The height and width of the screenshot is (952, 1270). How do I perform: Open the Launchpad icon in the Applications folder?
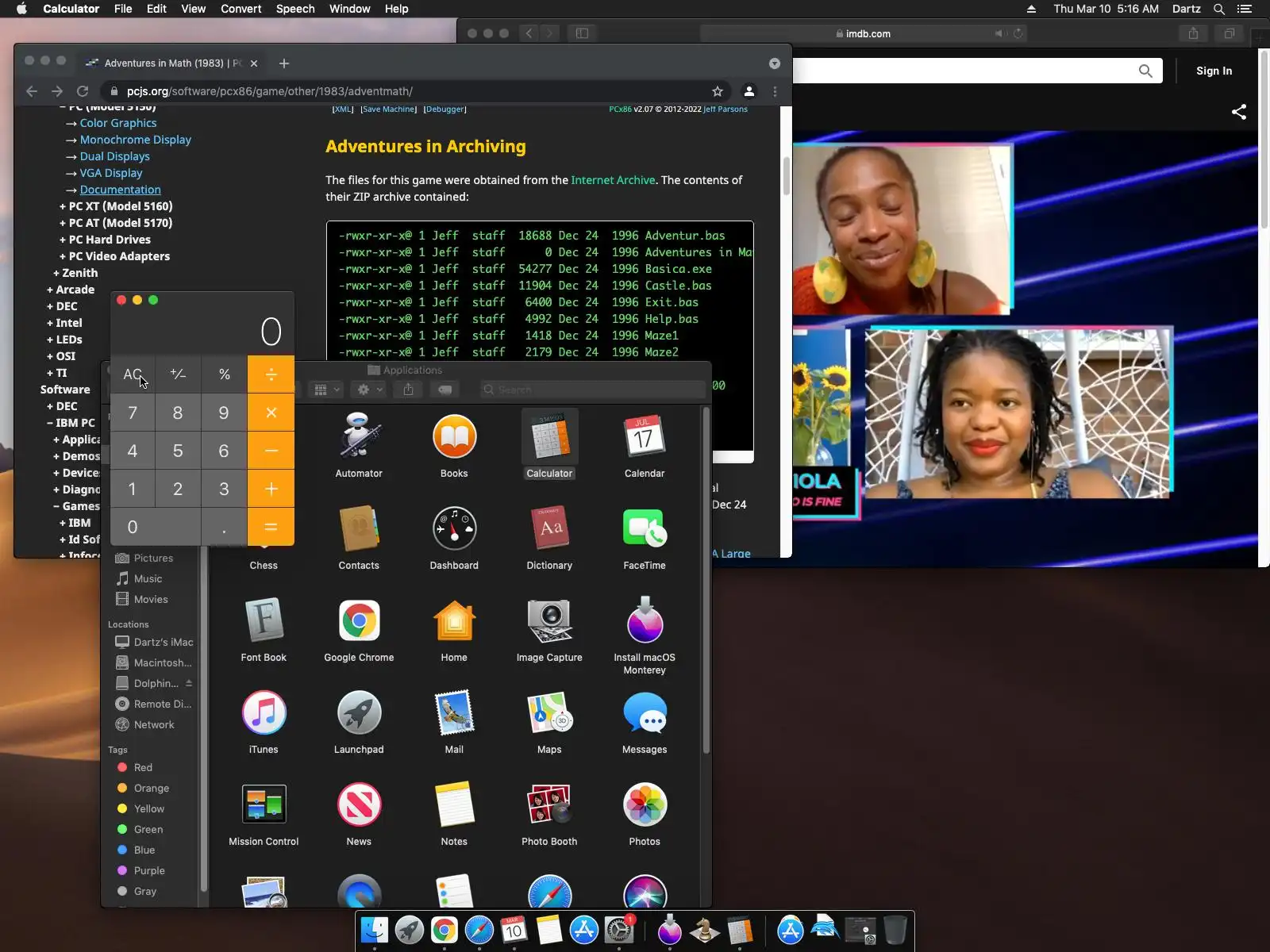click(359, 712)
